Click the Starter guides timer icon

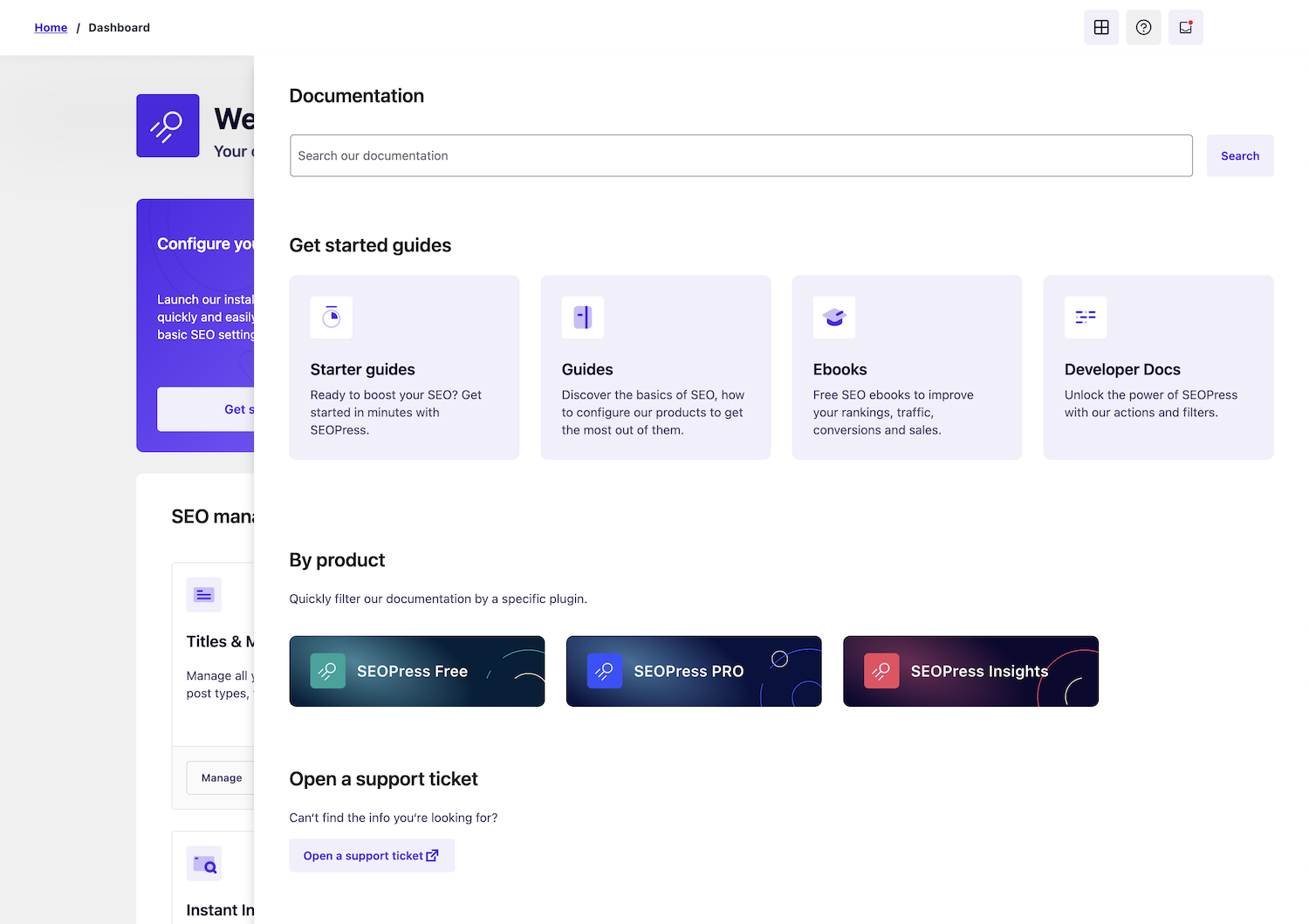point(332,318)
